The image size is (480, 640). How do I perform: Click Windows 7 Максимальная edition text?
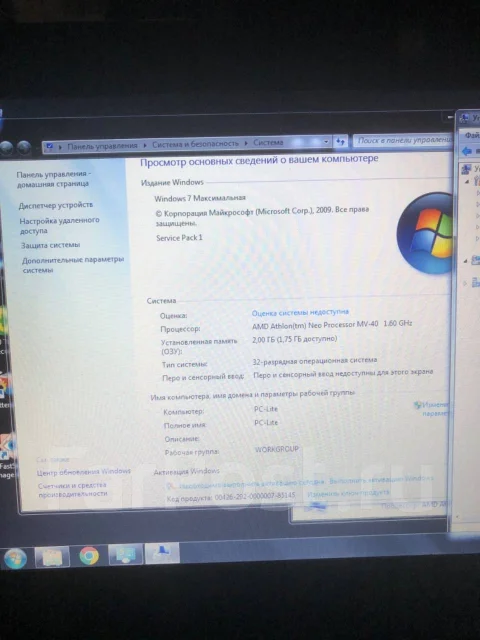tap(200, 198)
